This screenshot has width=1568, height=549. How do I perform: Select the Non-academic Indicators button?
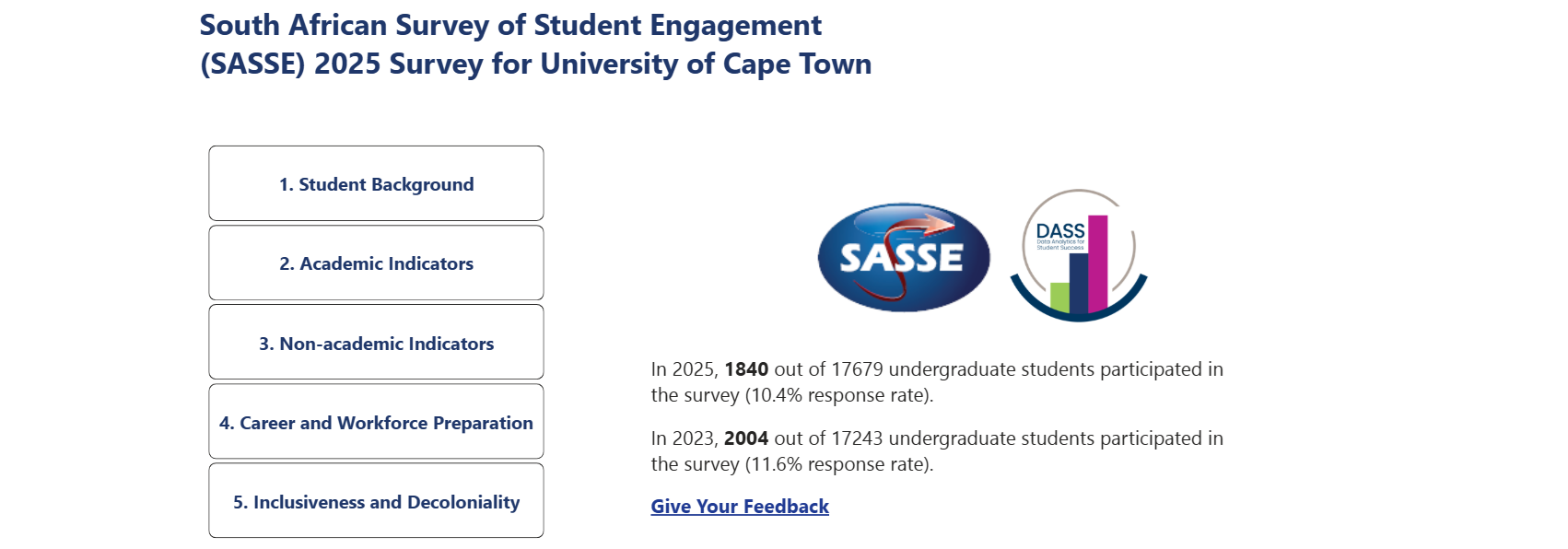click(376, 344)
